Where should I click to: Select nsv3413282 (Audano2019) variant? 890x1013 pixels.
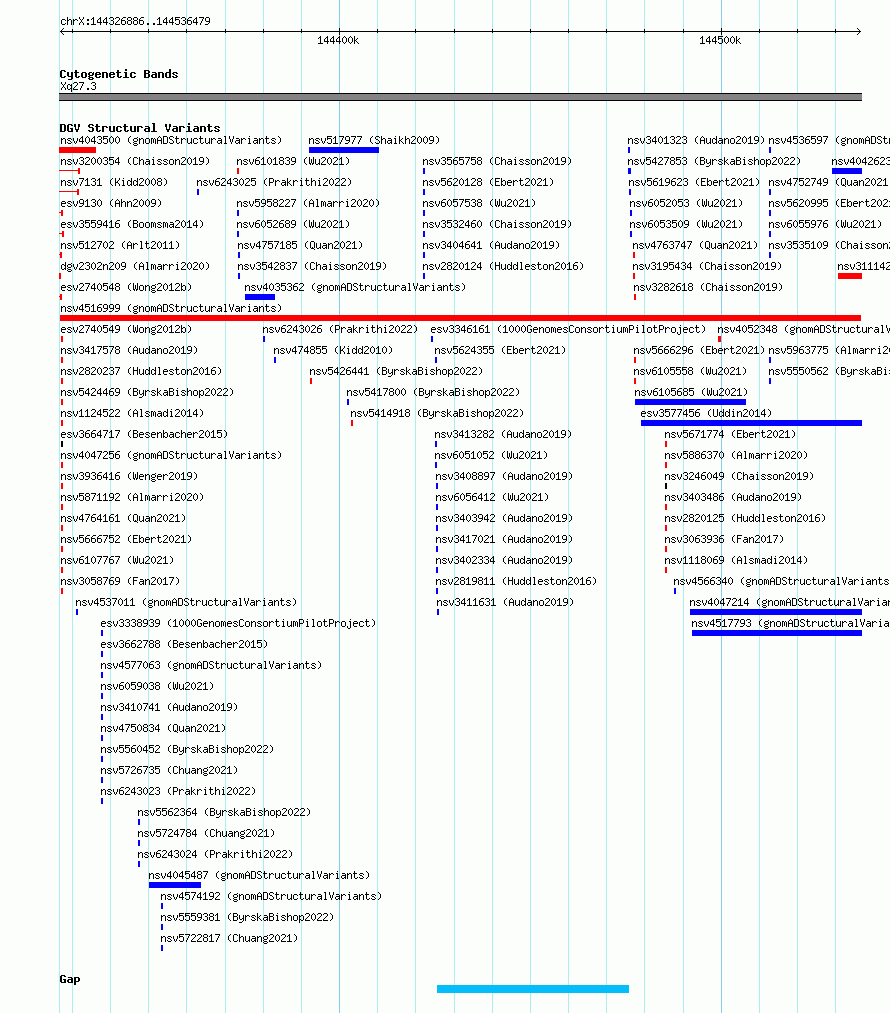pos(503,434)
